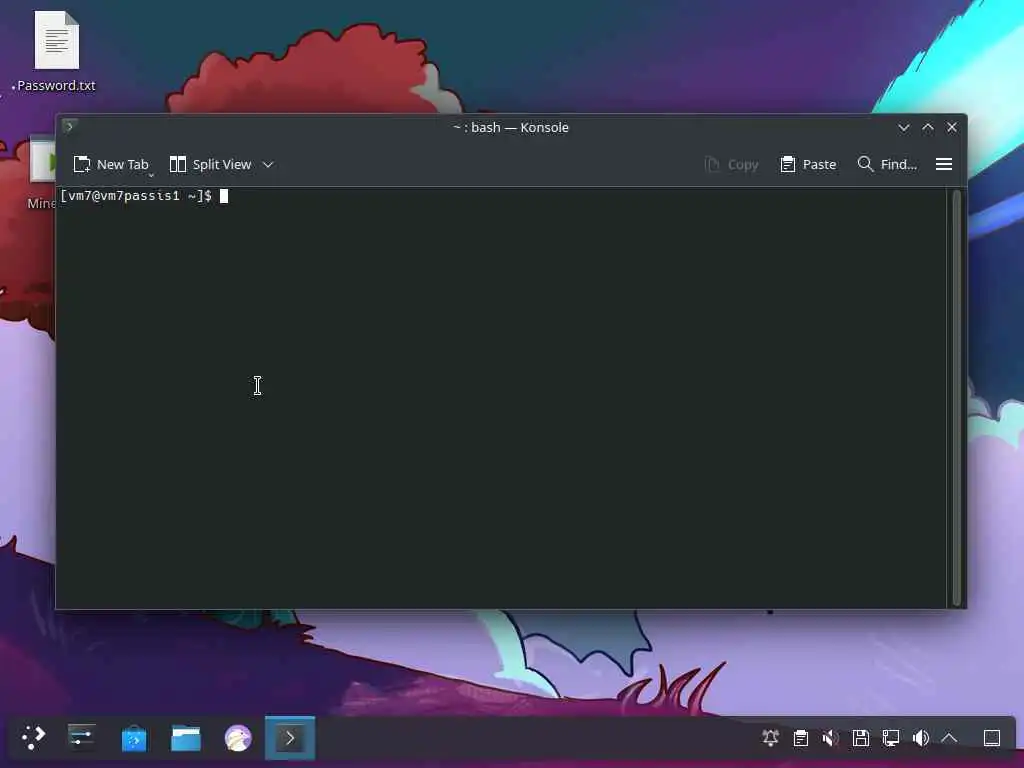
Task: Click the Copy toolbar button
Action: click(x=731, y=165)
